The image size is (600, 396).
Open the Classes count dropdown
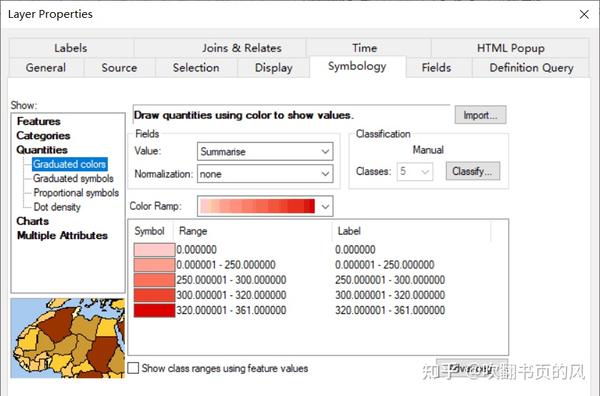pos(415,171)
